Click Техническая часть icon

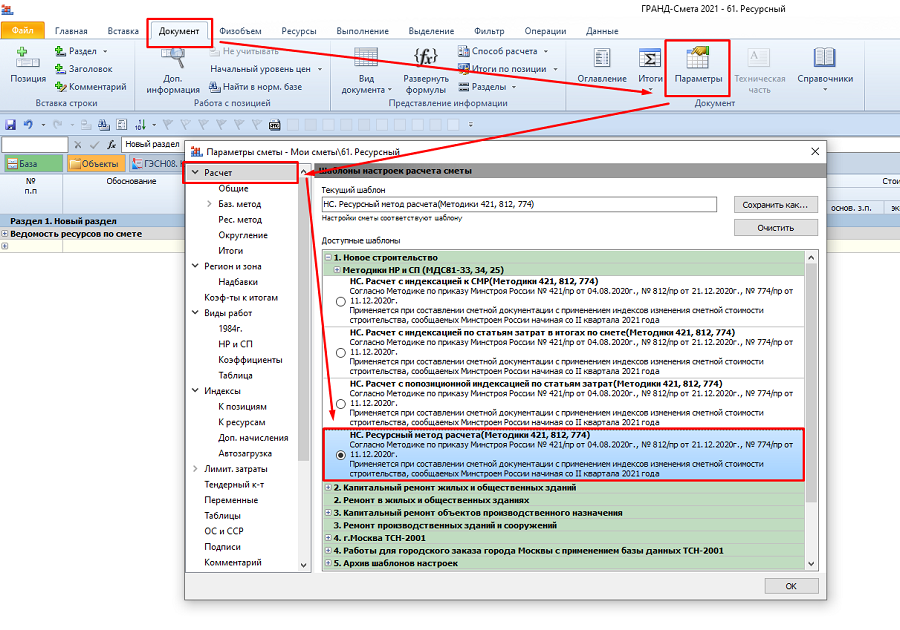pos(759,58)
